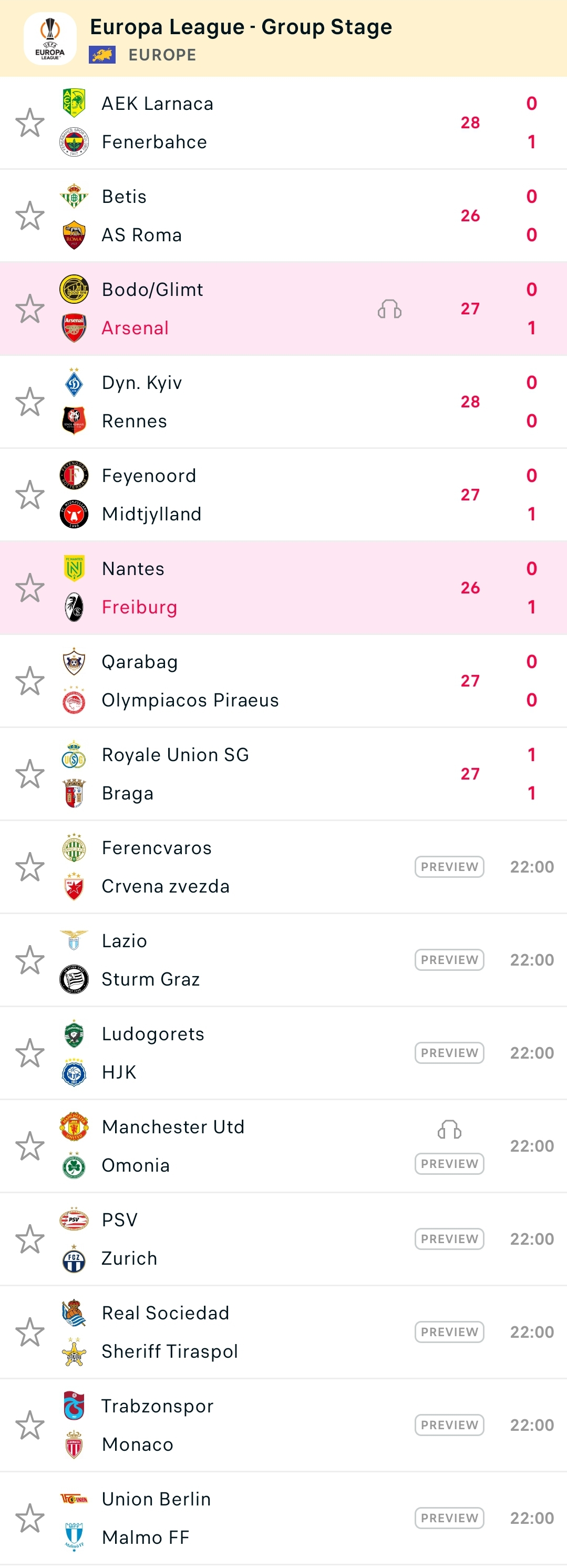Open preview for Trabzonspor vs Monaco
Image resolution: width=567 pixels, height=1568 pixels.
449,1425
